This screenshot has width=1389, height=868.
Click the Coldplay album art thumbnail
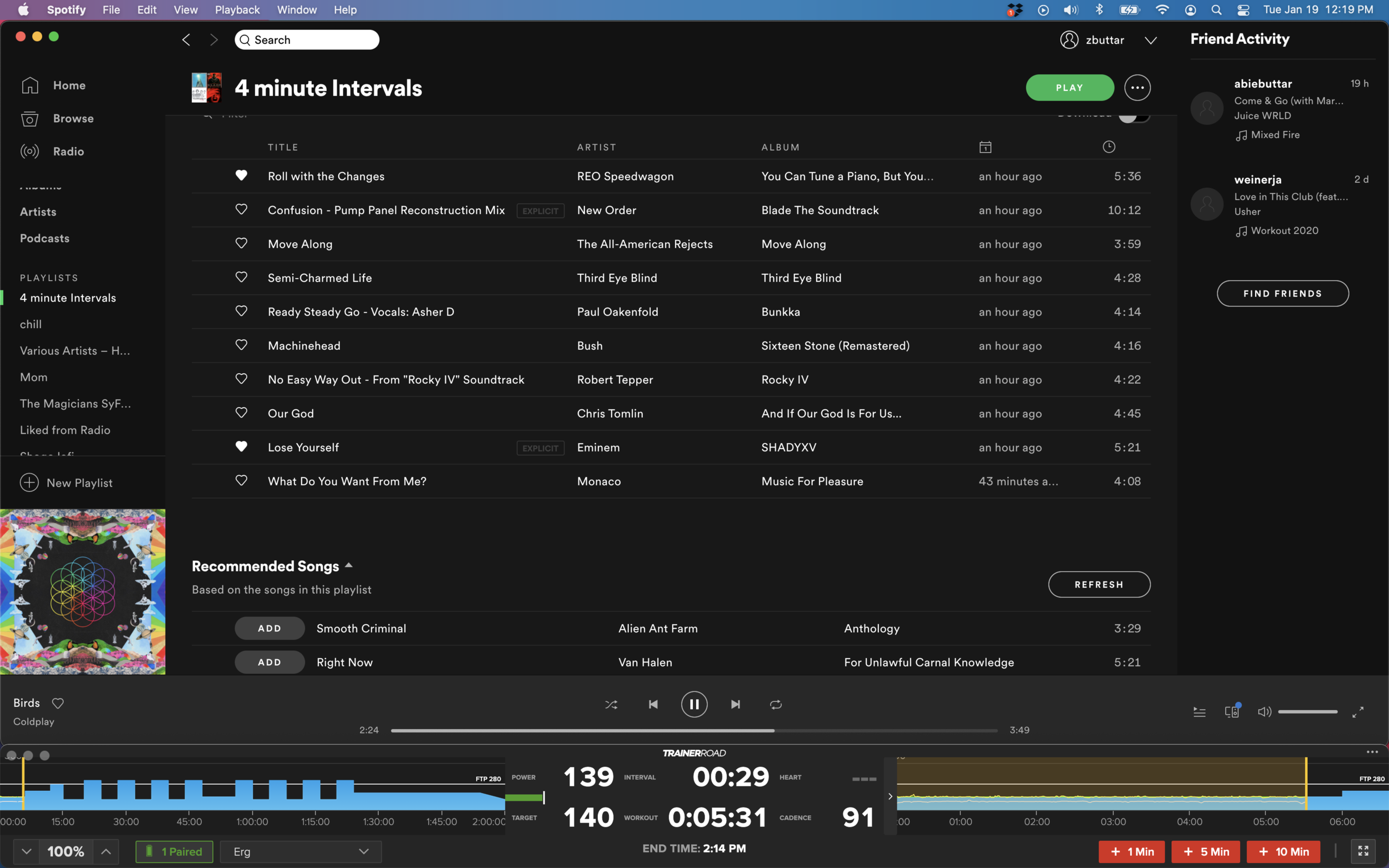[x=83, y=592]
